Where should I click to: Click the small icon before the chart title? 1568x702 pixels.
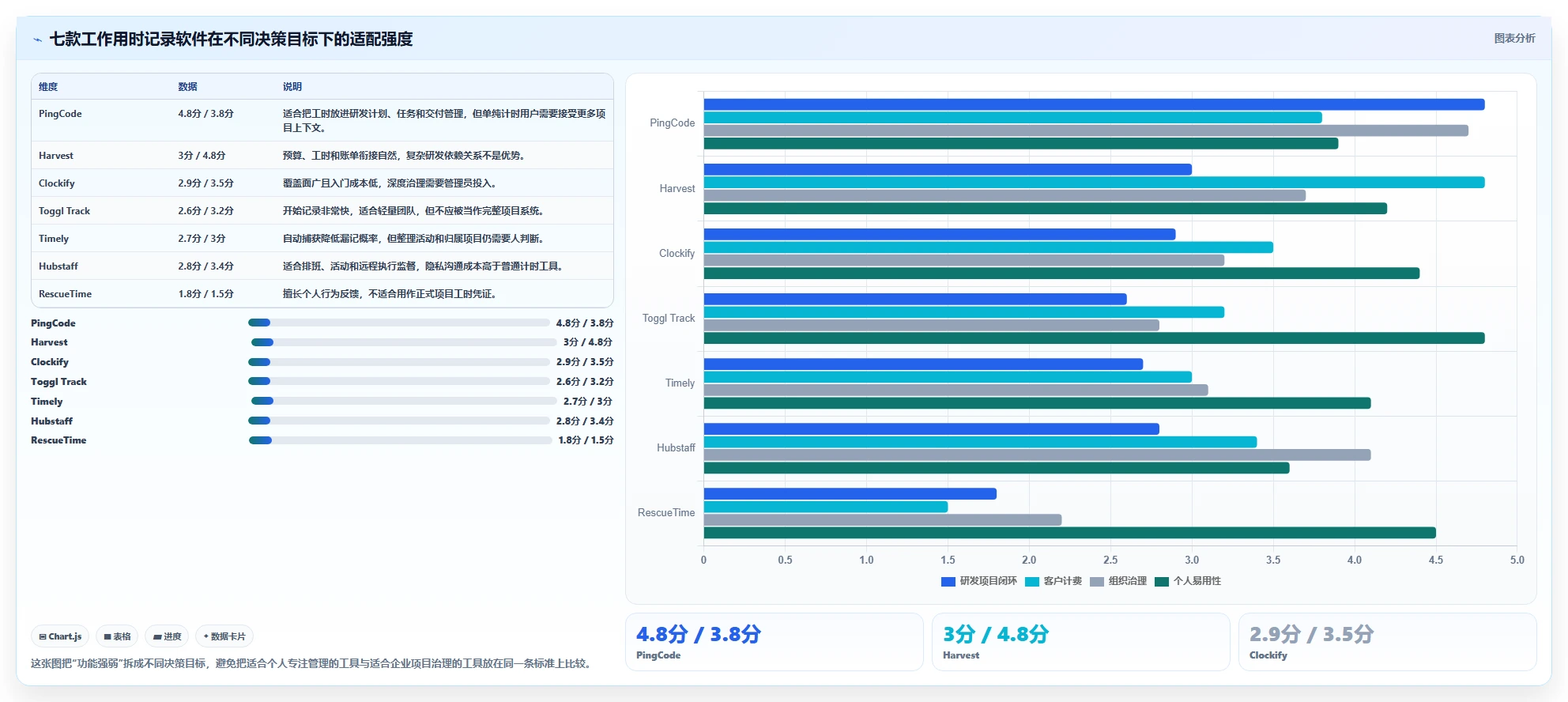pyautogui.click(x=37, y=40)
